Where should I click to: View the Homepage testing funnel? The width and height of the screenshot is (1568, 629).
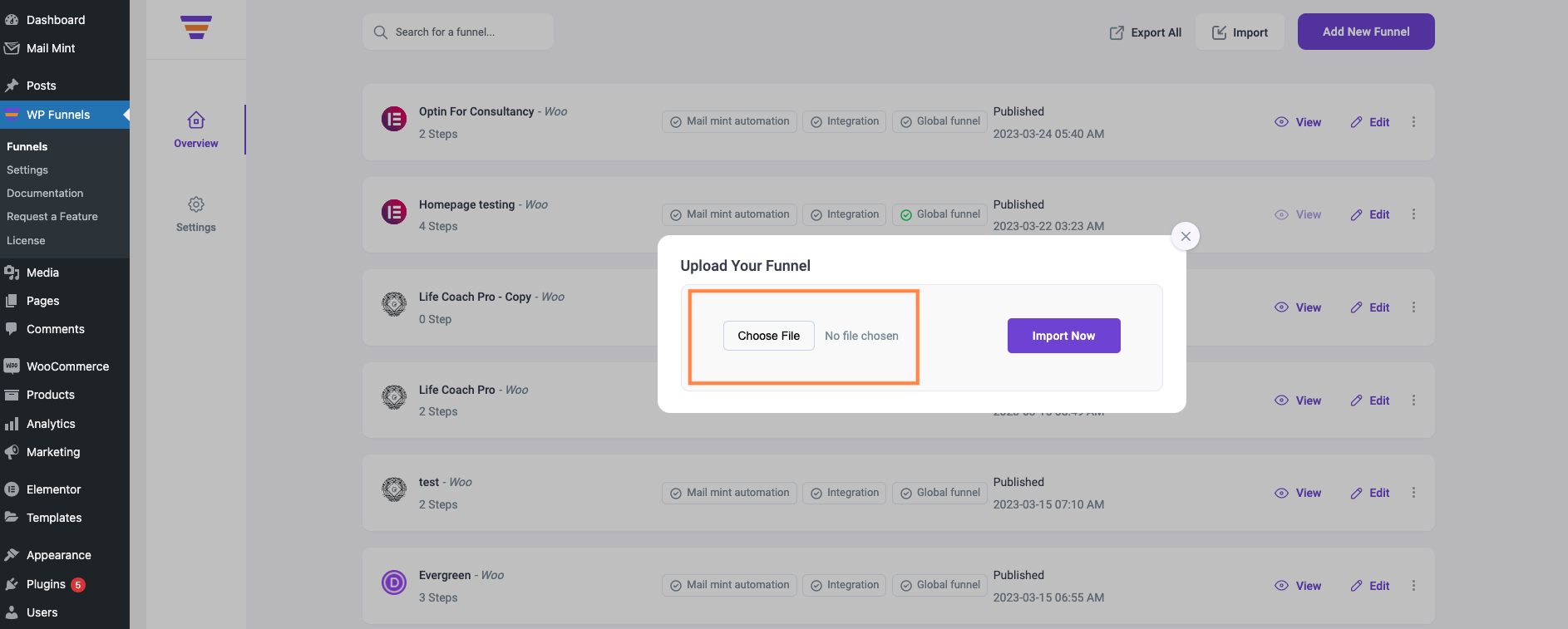coord(1298,214)
